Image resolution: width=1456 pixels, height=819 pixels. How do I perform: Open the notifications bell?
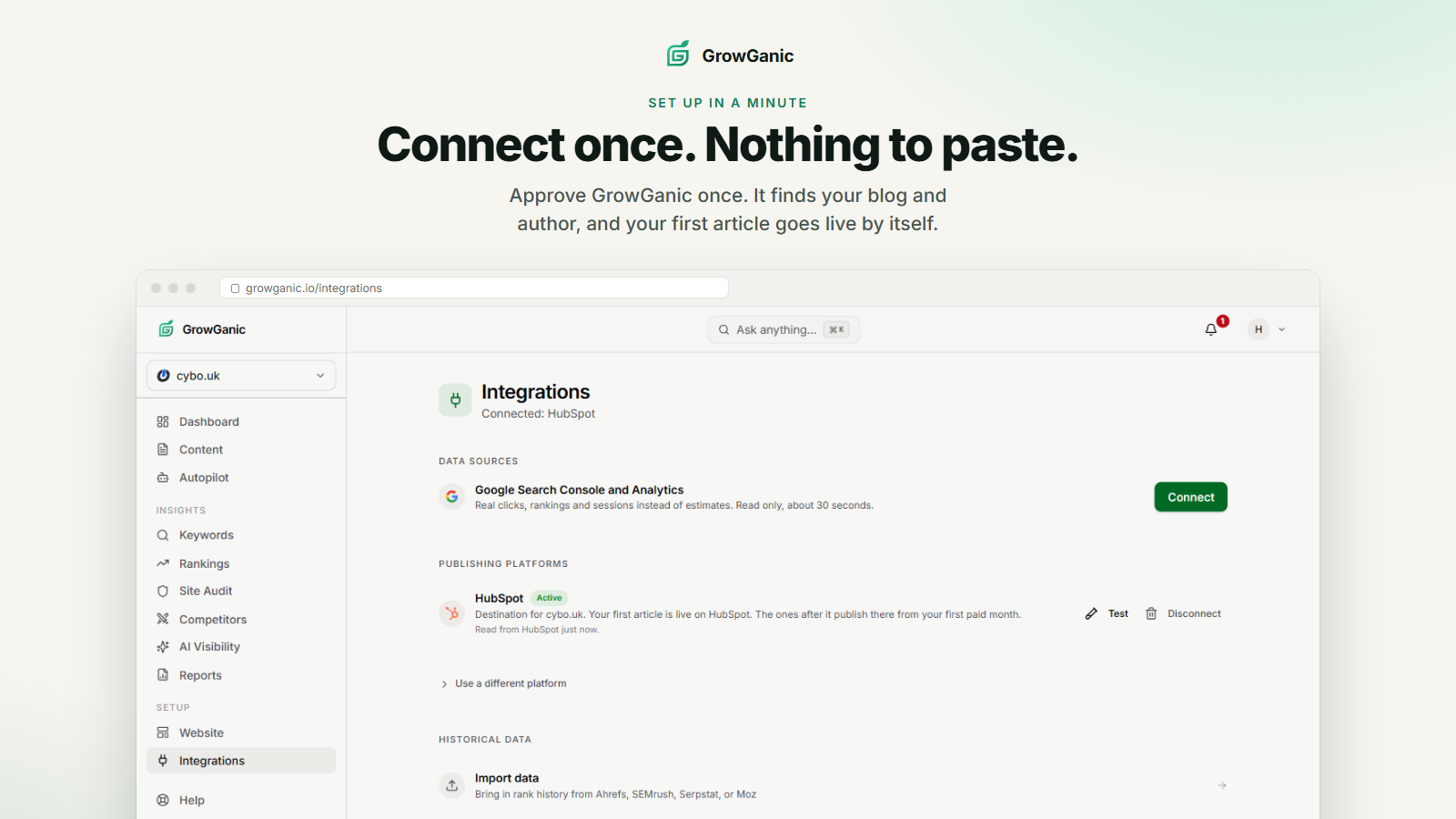pos(1211,329)
